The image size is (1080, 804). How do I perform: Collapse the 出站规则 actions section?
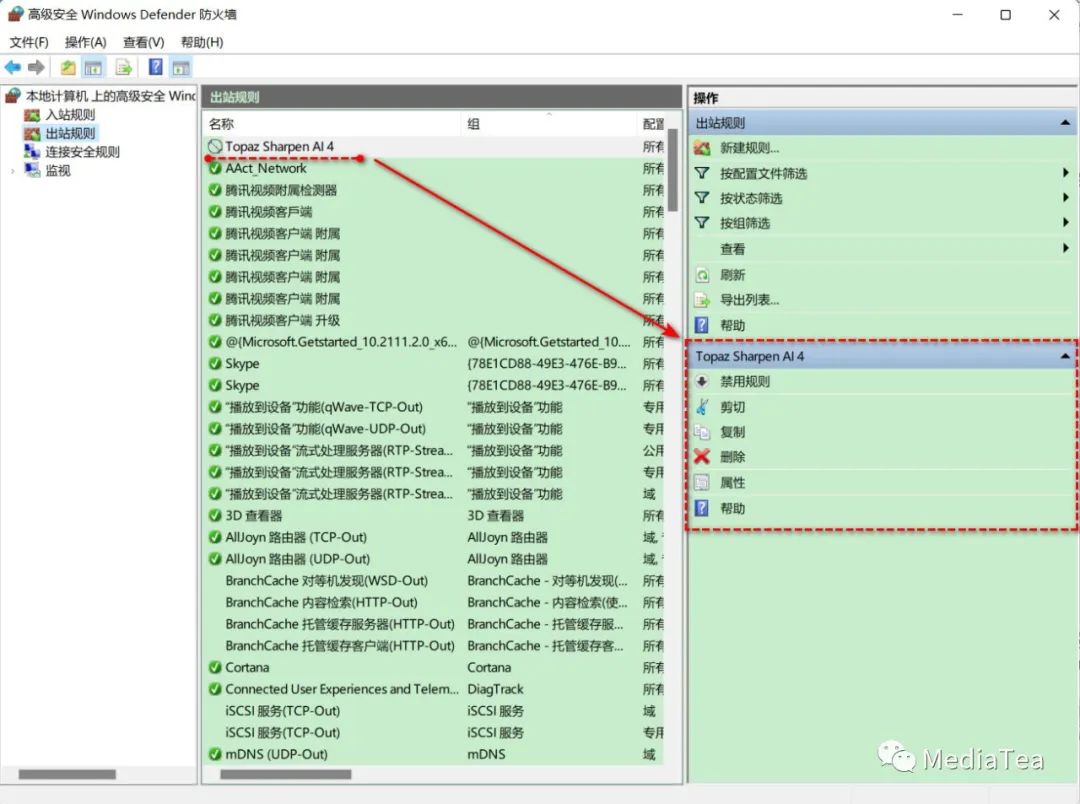click(x=1065, y=123)
